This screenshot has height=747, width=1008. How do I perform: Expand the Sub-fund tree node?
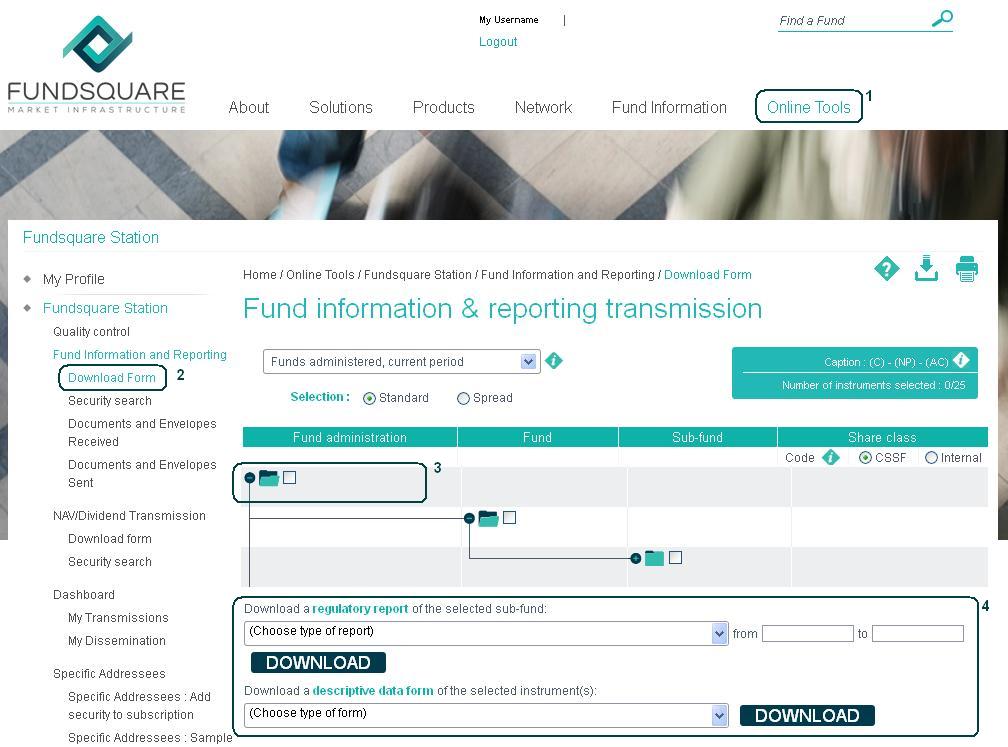[x=636, y=558]
